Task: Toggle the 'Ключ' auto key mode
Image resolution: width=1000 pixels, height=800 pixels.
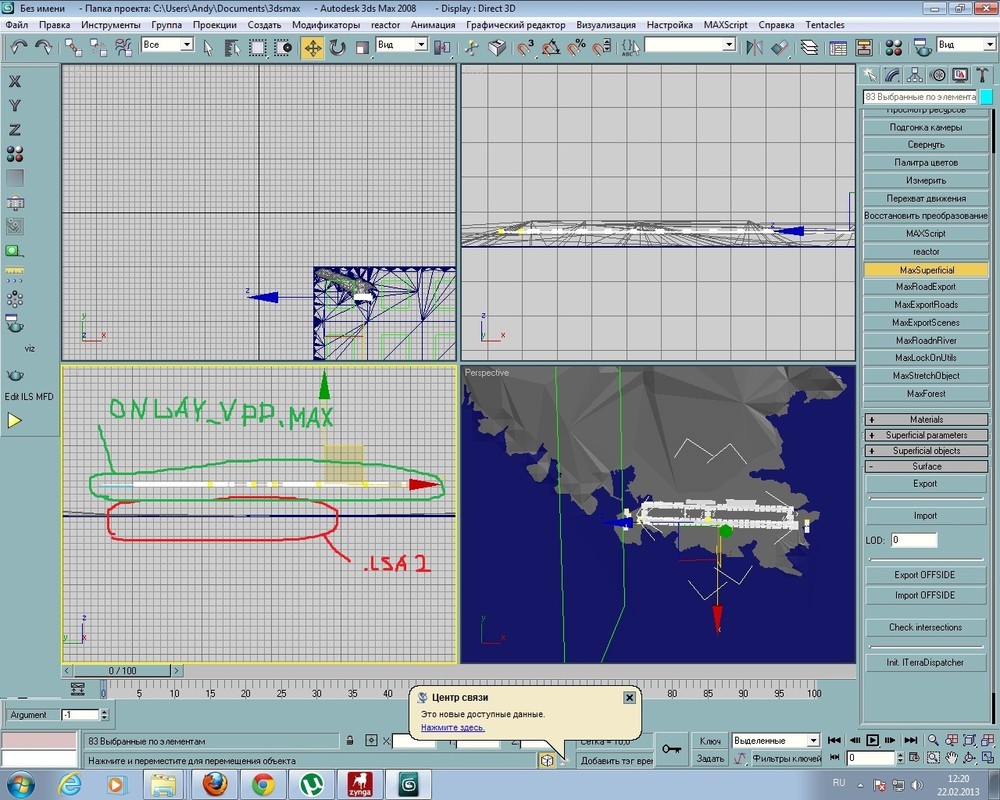Action: pyautogui.click(x=710, y=741)
